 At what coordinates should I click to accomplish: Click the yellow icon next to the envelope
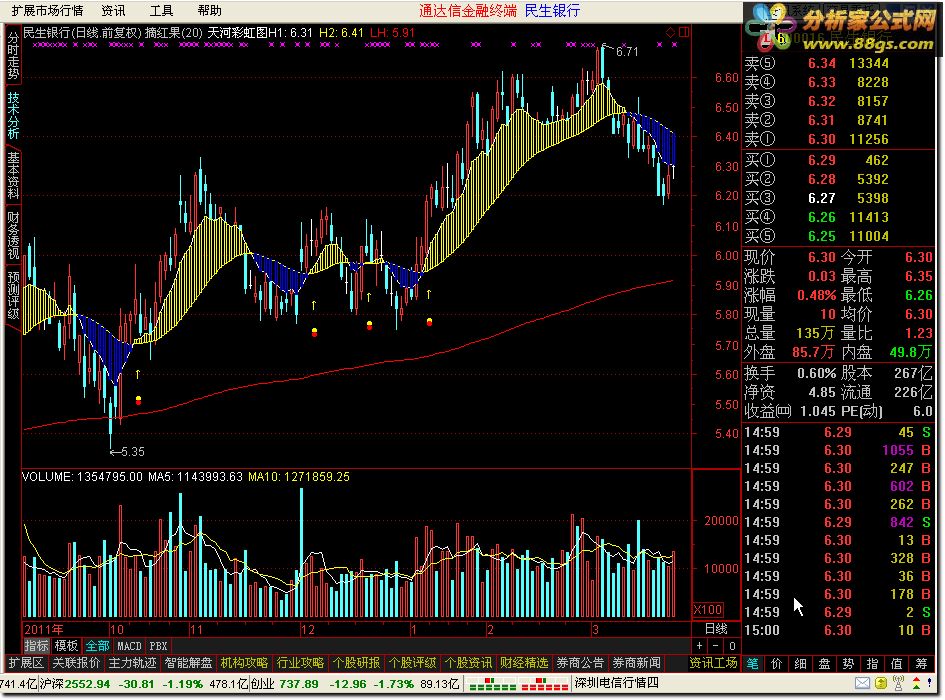tap(881, 683)
